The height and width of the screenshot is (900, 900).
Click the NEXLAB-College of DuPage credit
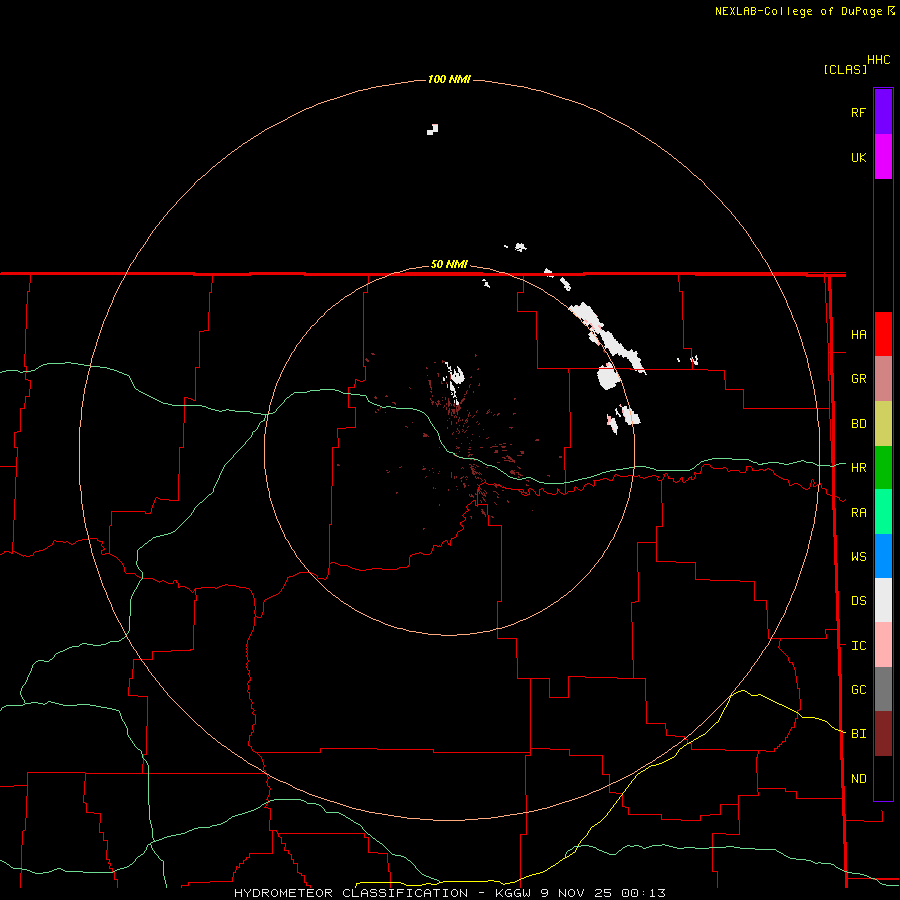800,11
